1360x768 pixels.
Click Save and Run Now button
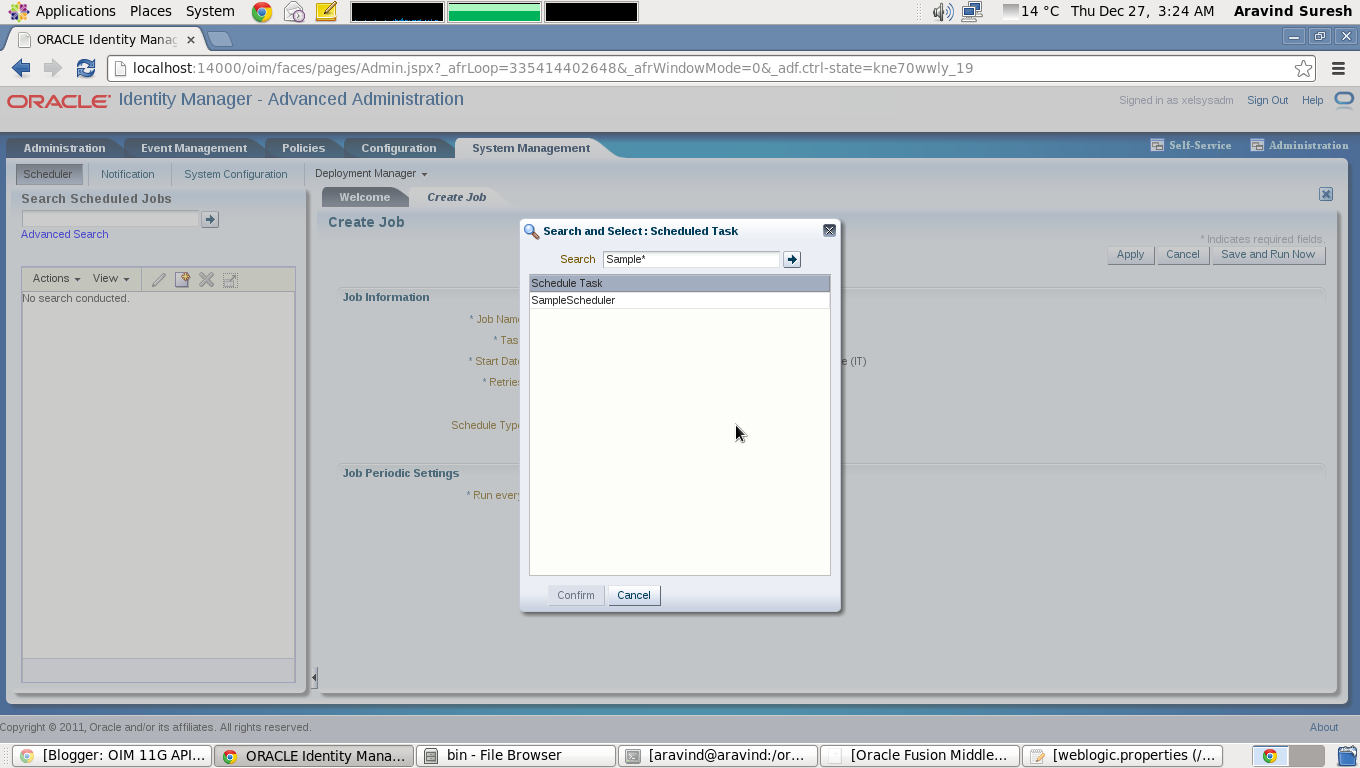(1268, 254)
